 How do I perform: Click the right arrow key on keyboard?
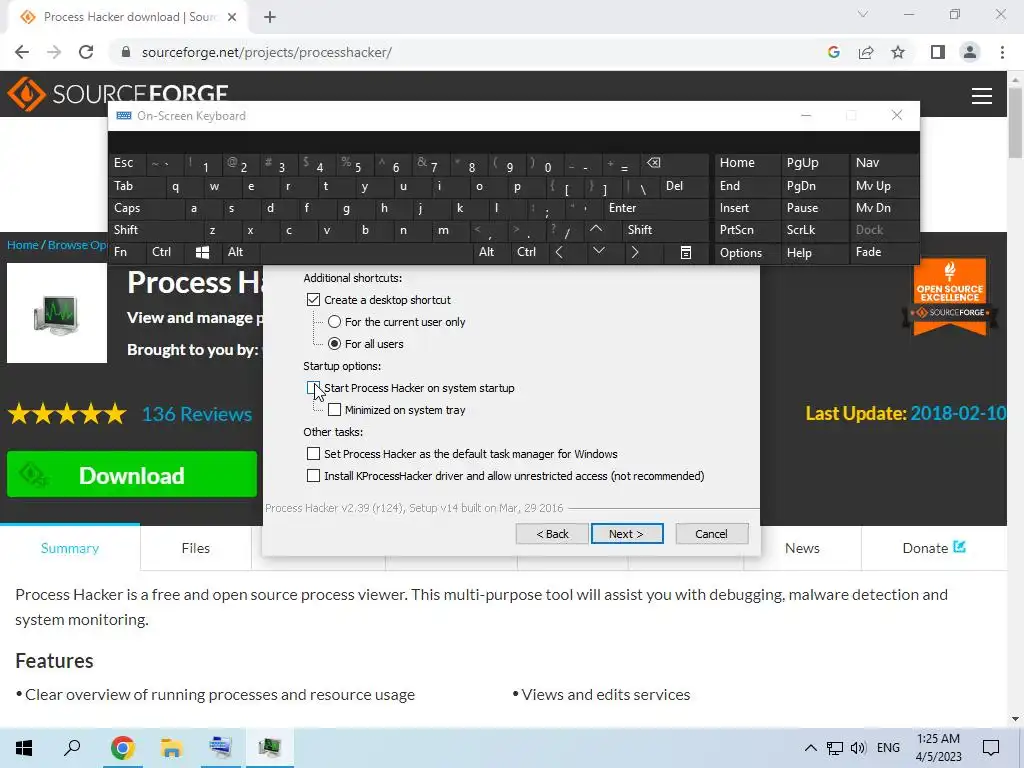click(x=634, y=252)
